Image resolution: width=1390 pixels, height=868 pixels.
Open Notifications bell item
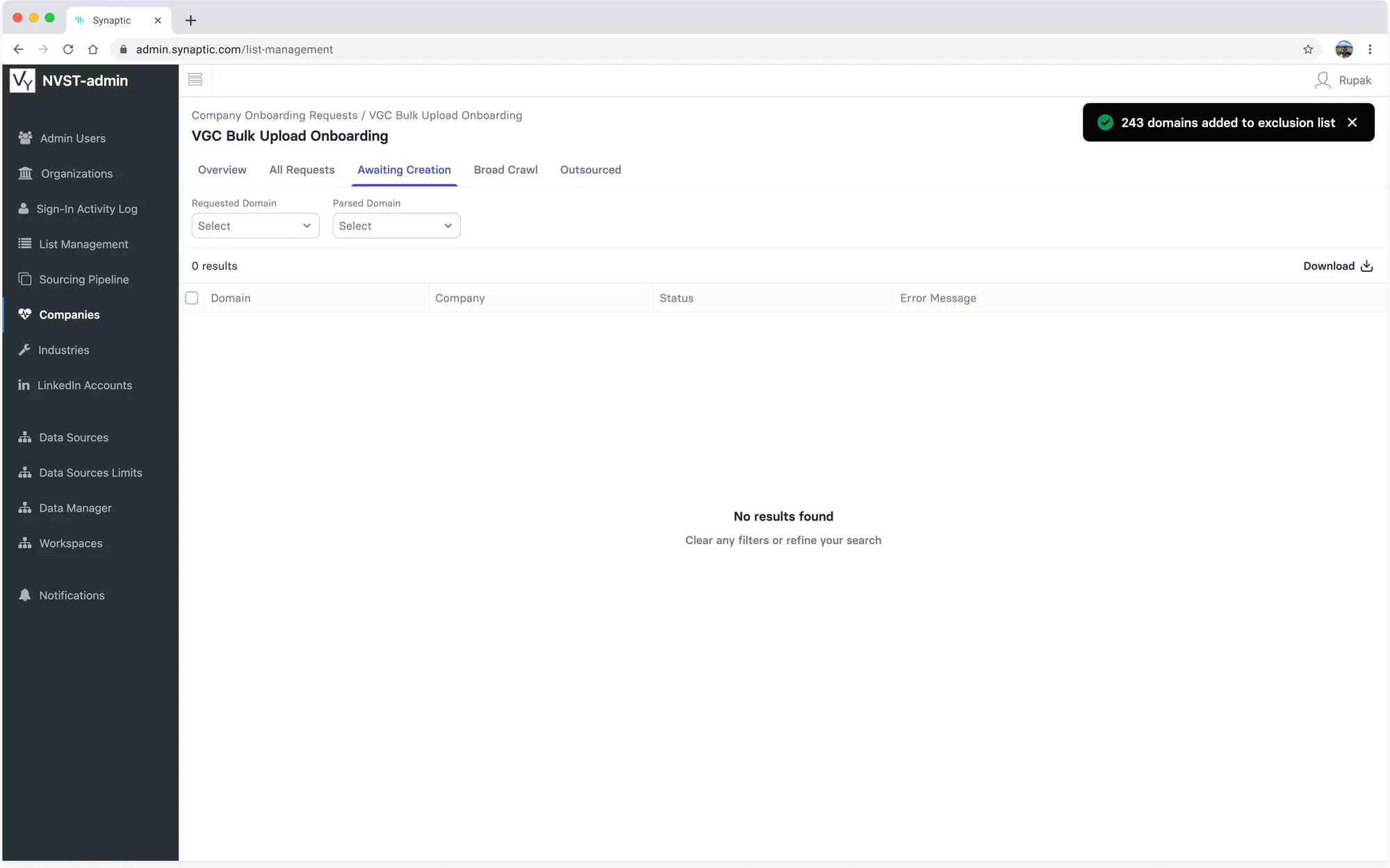72,596
